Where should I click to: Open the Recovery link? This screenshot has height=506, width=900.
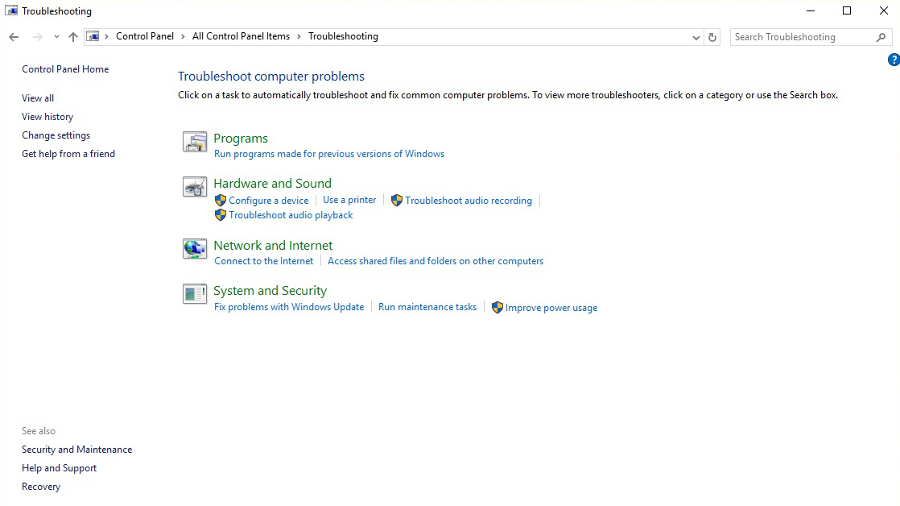(41, 486)
